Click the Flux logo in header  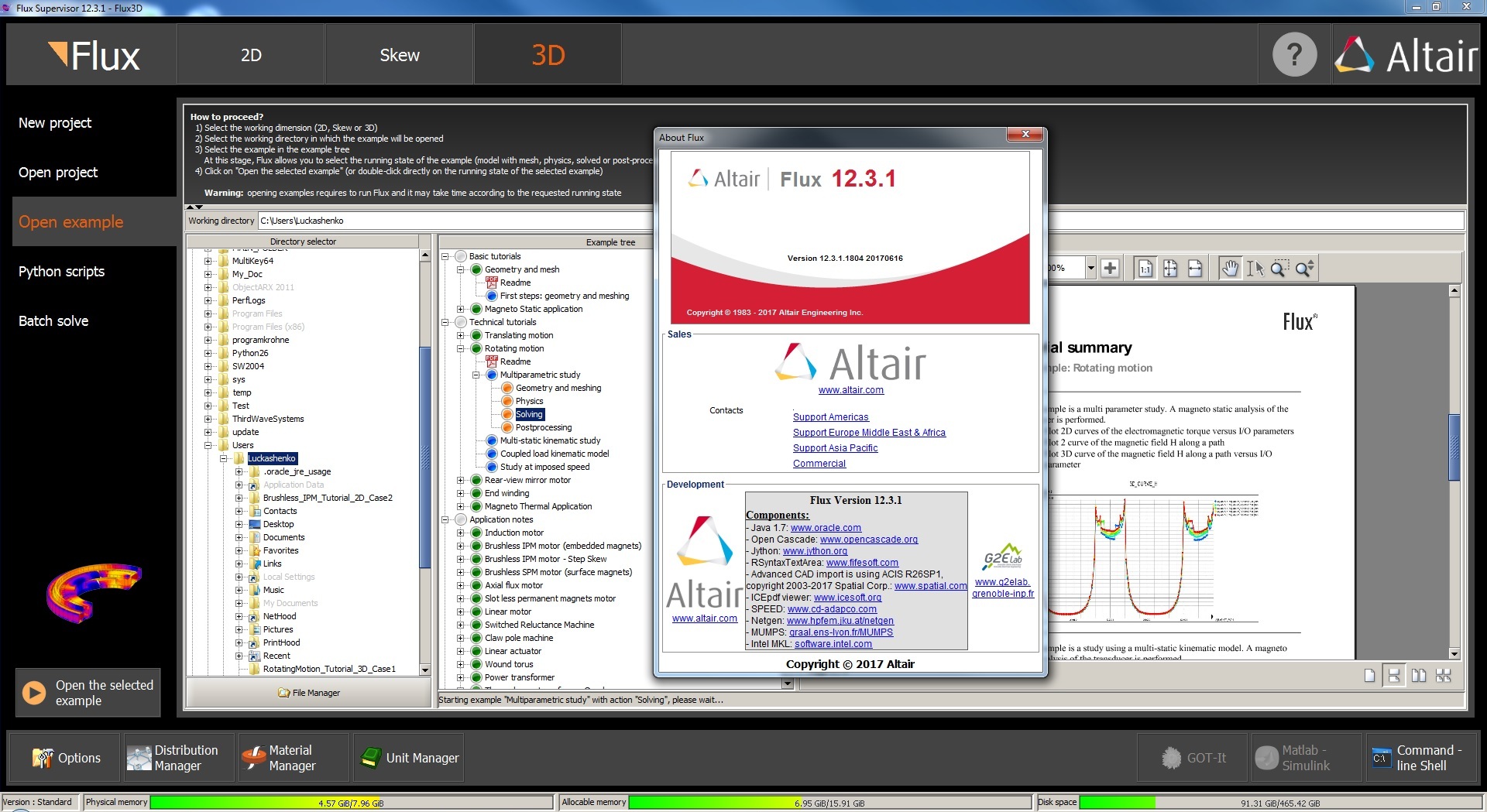pyautogui.click(x=93, y=56)
